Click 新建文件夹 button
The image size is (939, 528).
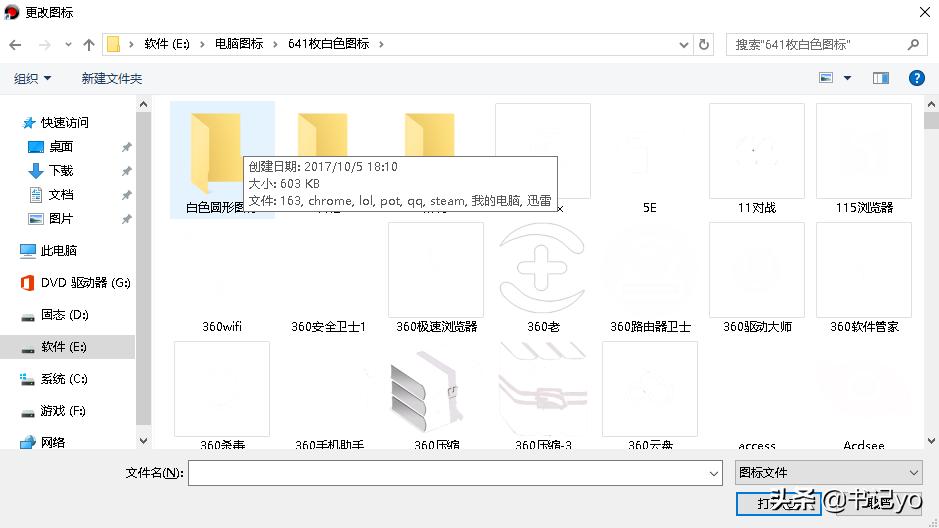tap(111, 78)
